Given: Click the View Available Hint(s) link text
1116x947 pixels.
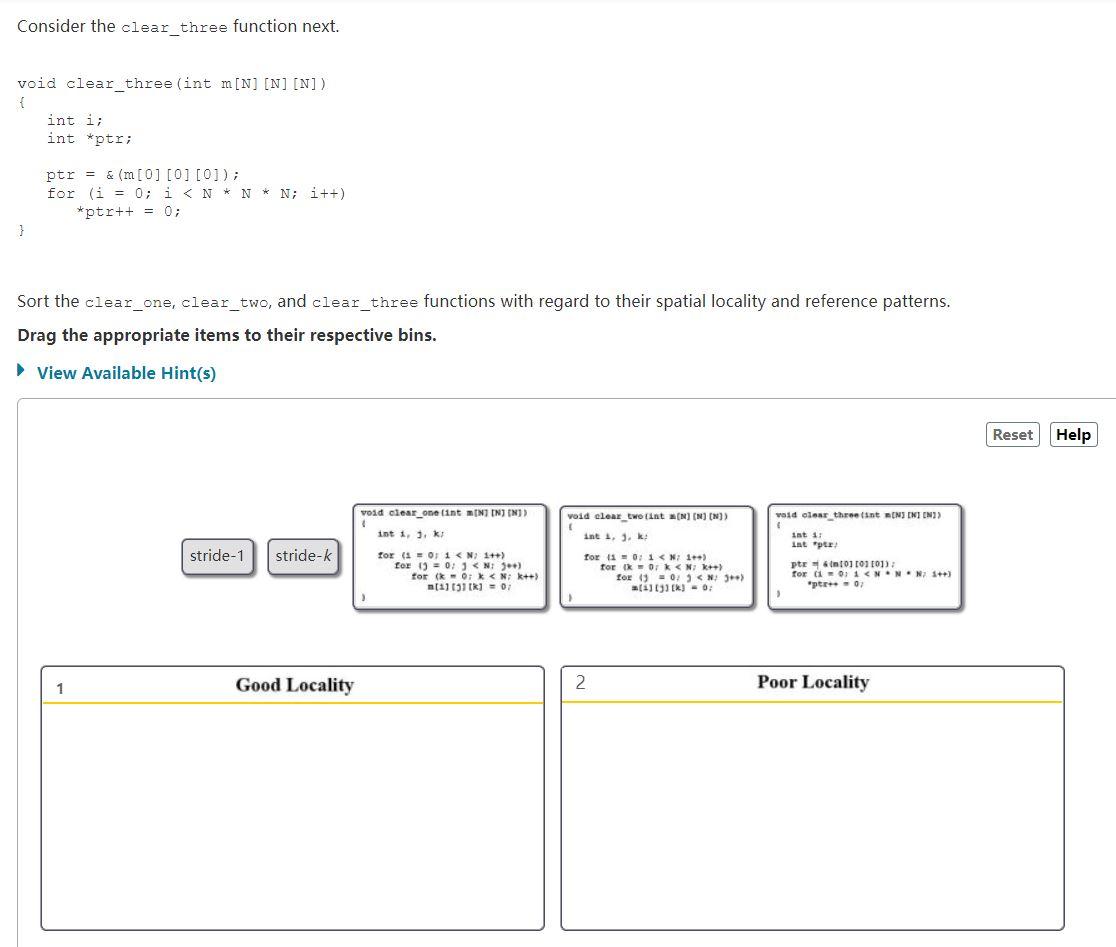Looking at the screenshot, I should coord(127,373).
